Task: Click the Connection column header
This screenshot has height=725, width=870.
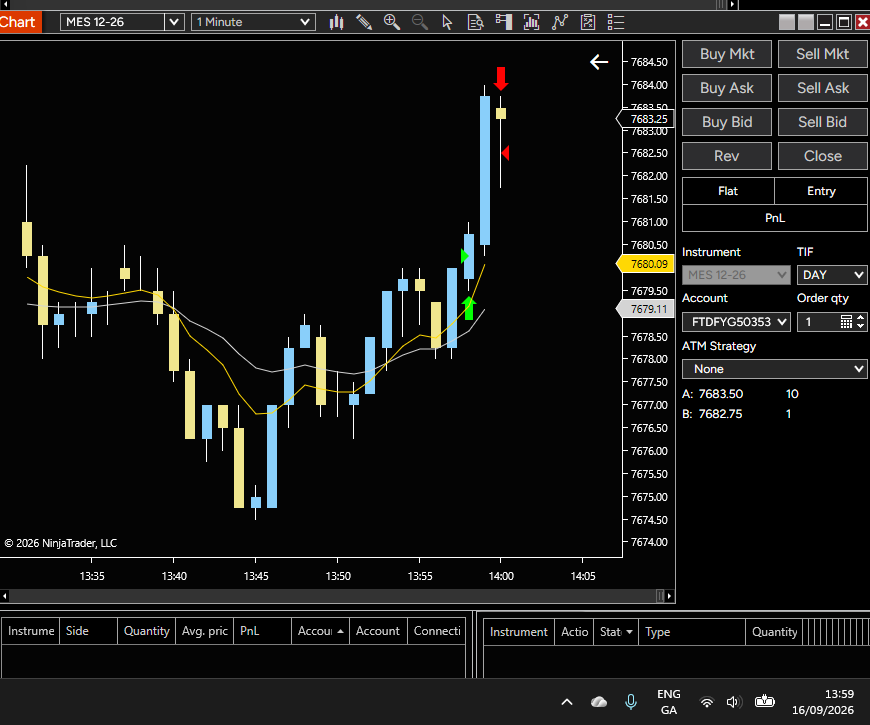Action: 437,631
